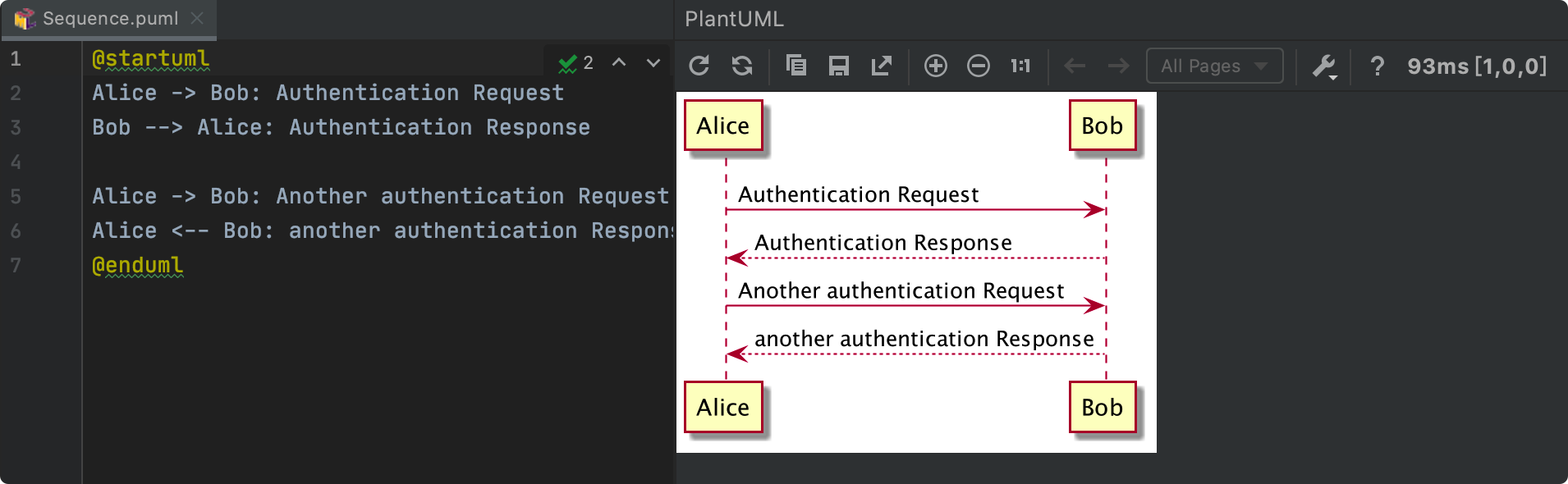Click 'another authentication Response' diagram label
The width and height of the screenshot is (1568, 484).
click(924, 339)
